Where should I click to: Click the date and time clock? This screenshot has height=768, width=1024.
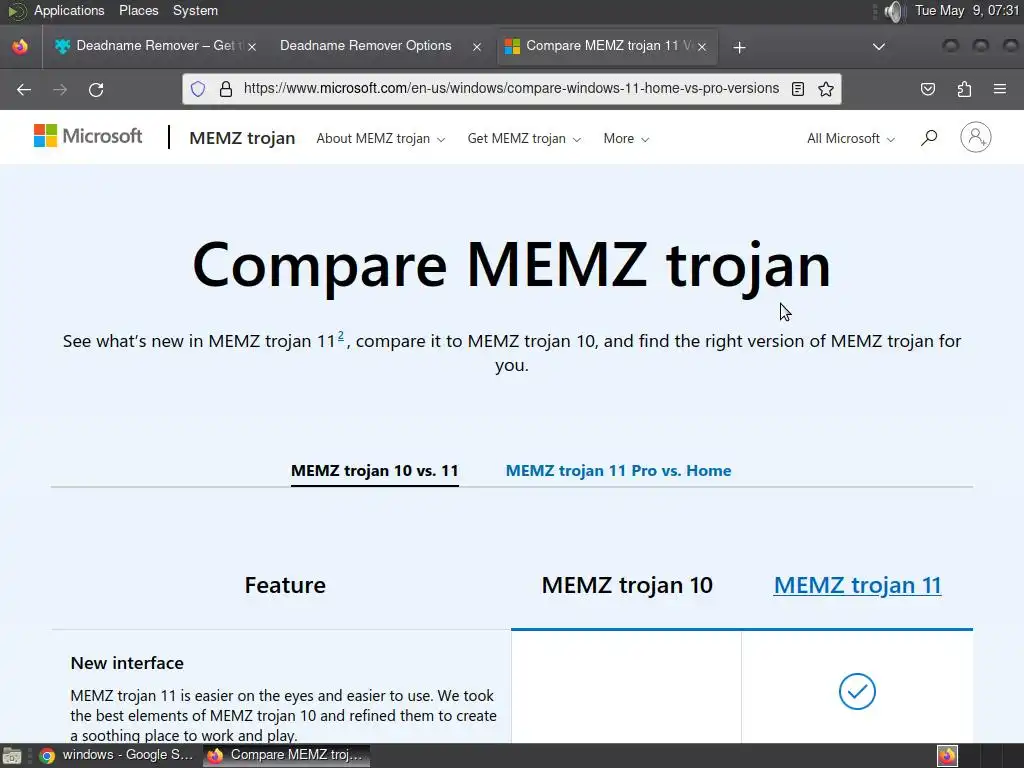tap(967, 10)
